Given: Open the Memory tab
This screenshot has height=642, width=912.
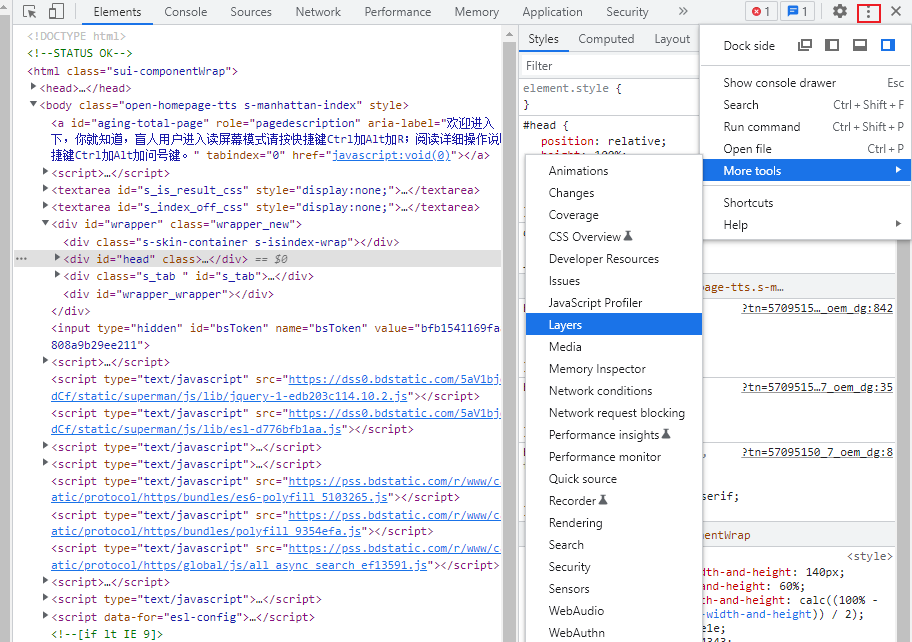Looking at the screenshot, I should 477,12.
